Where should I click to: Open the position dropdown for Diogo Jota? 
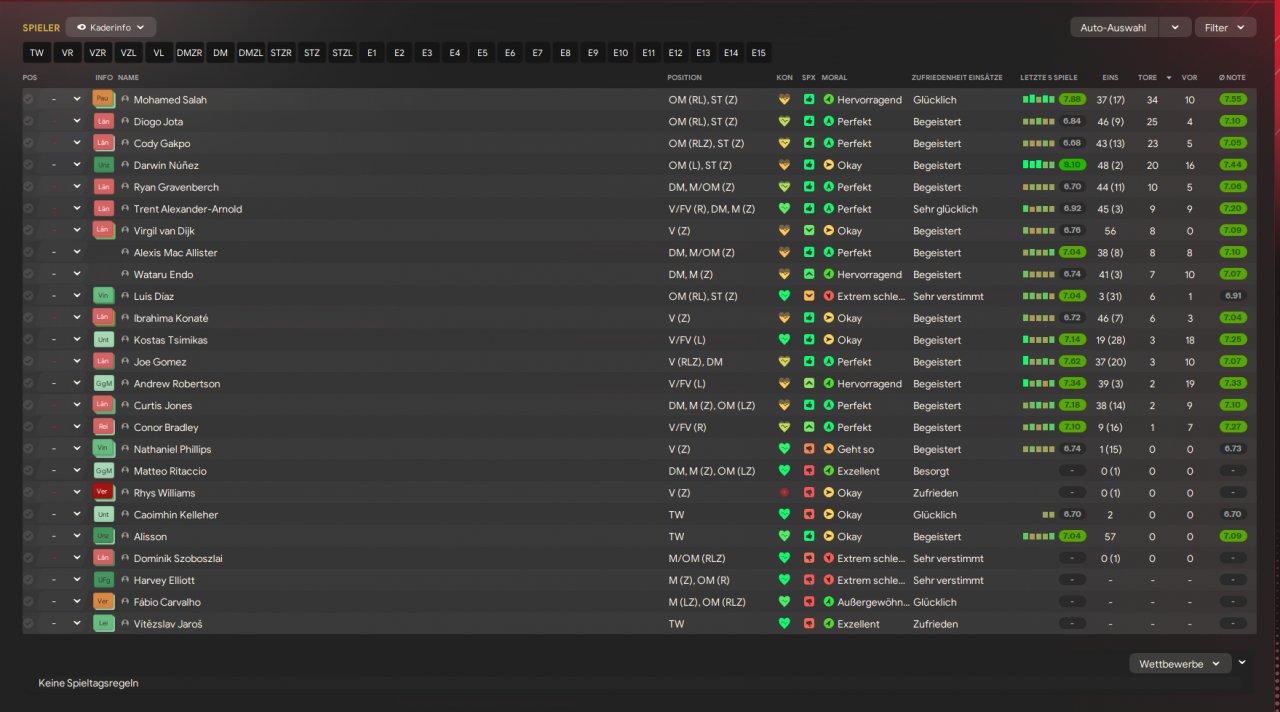77,121
